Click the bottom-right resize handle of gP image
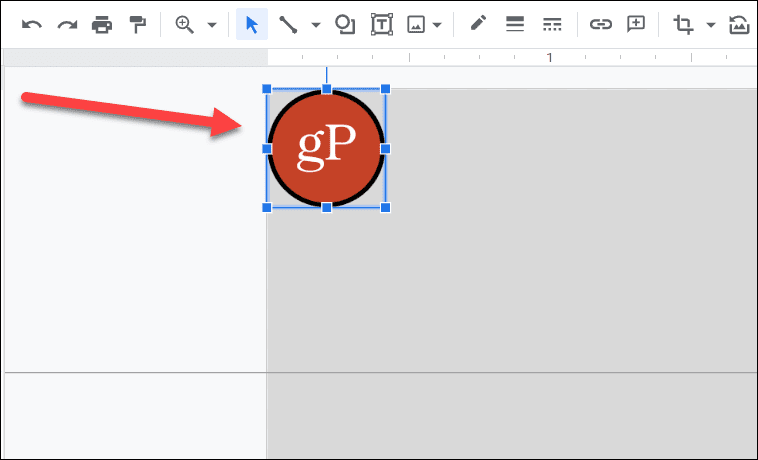This screenshot has width=758, height=460. 385,207
